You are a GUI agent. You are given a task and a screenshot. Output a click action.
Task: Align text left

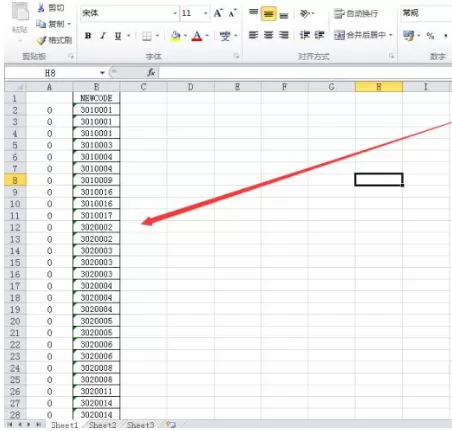tap(254, 35)
